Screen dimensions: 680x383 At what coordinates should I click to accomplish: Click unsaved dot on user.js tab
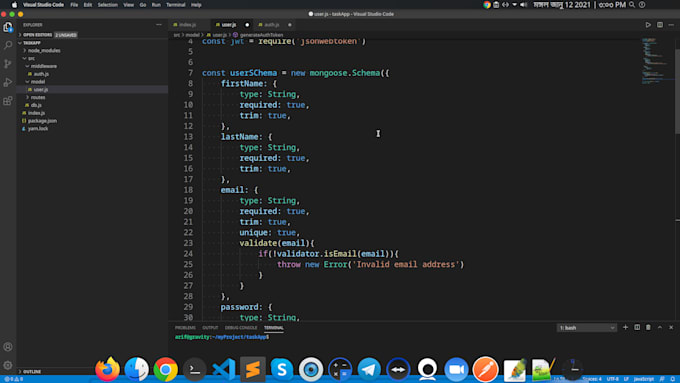point(247,25)
